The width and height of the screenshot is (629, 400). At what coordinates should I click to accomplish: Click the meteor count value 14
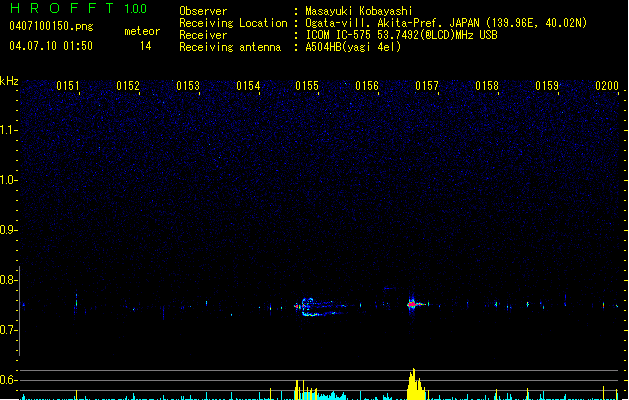pyautogui.click(x=146, y=46)
